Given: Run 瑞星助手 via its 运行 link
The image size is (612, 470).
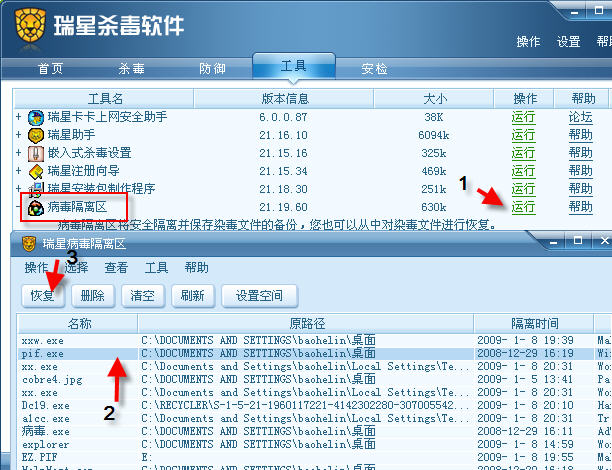Looking at the screenshot, I should click(x=523, y=135).
